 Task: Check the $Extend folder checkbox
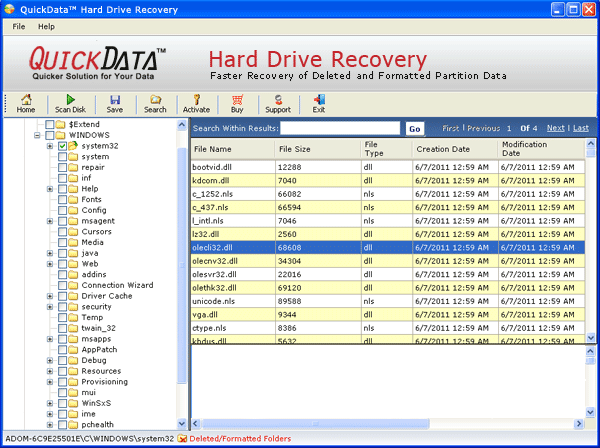50,124
